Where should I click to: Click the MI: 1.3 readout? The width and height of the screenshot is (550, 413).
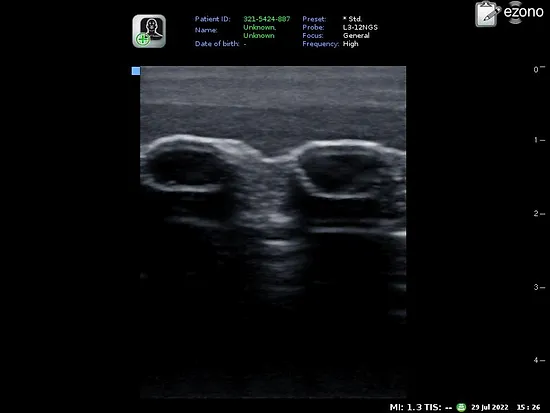405,407
